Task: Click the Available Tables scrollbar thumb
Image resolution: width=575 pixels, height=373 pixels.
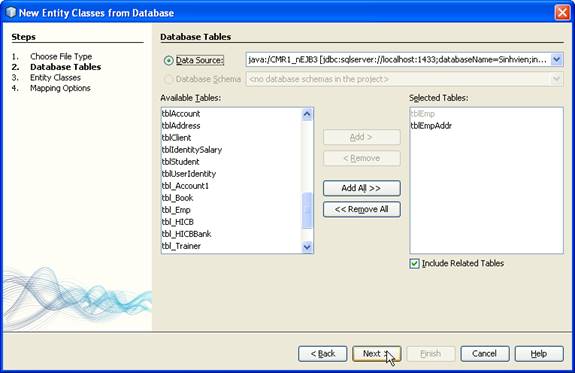Action: click(x=307, y=211)
